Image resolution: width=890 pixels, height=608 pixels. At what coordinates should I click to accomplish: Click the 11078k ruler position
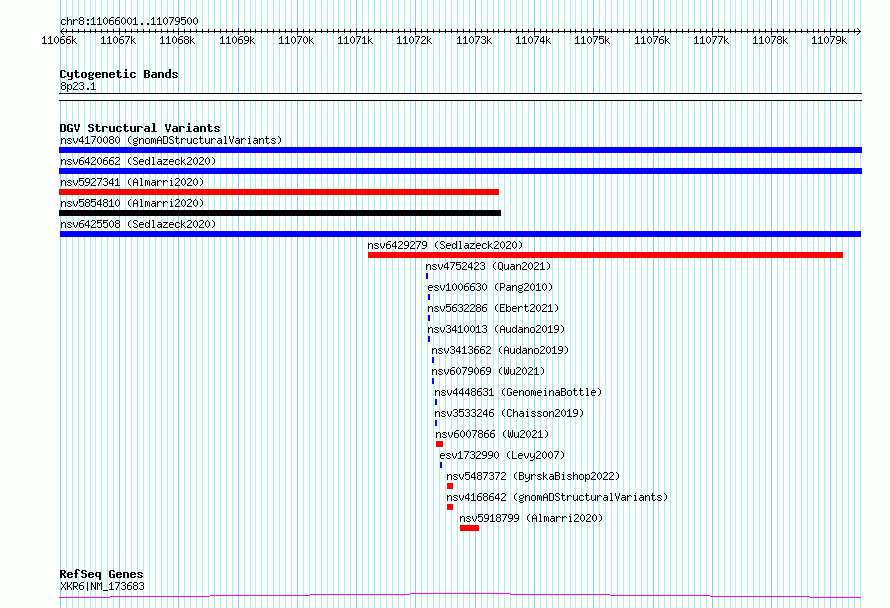(x=770, y=40)
